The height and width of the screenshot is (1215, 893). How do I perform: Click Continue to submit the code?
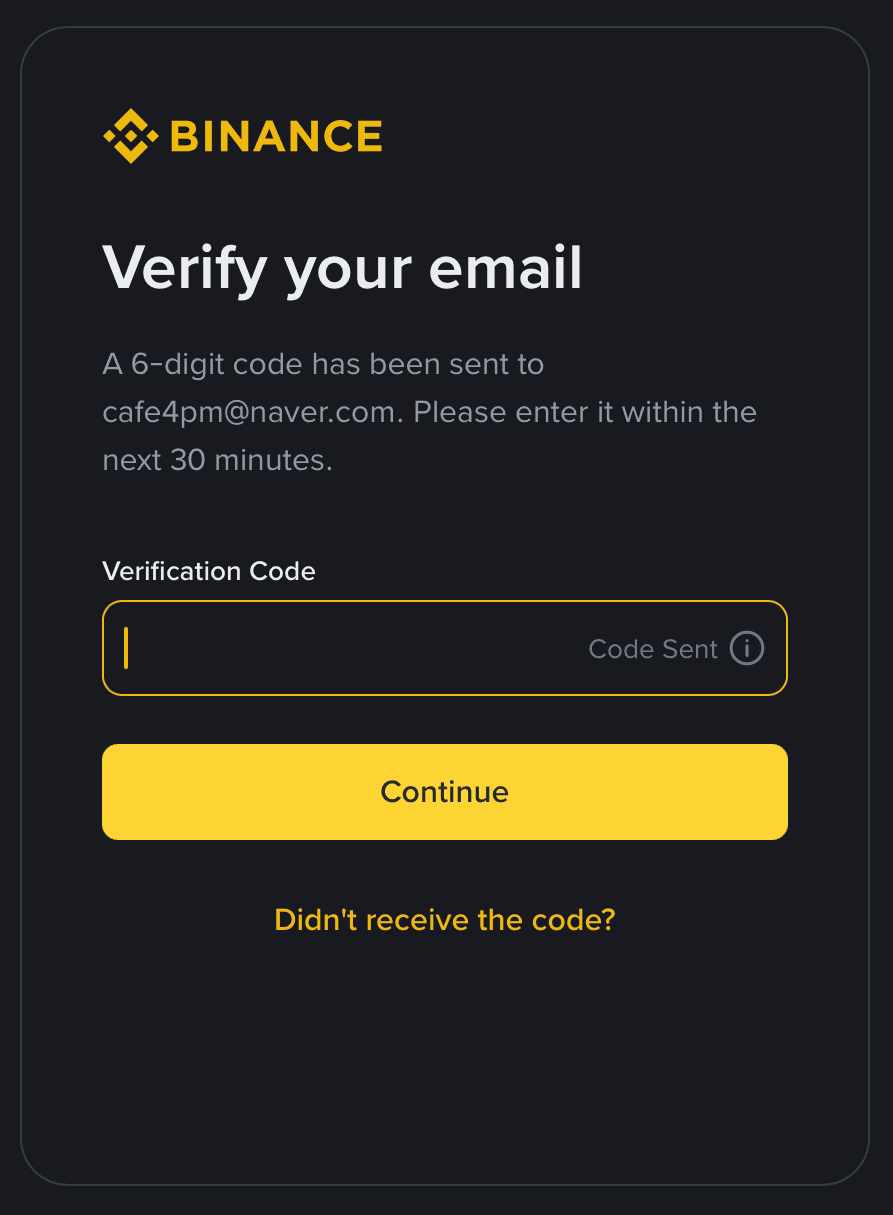point(444,791)
